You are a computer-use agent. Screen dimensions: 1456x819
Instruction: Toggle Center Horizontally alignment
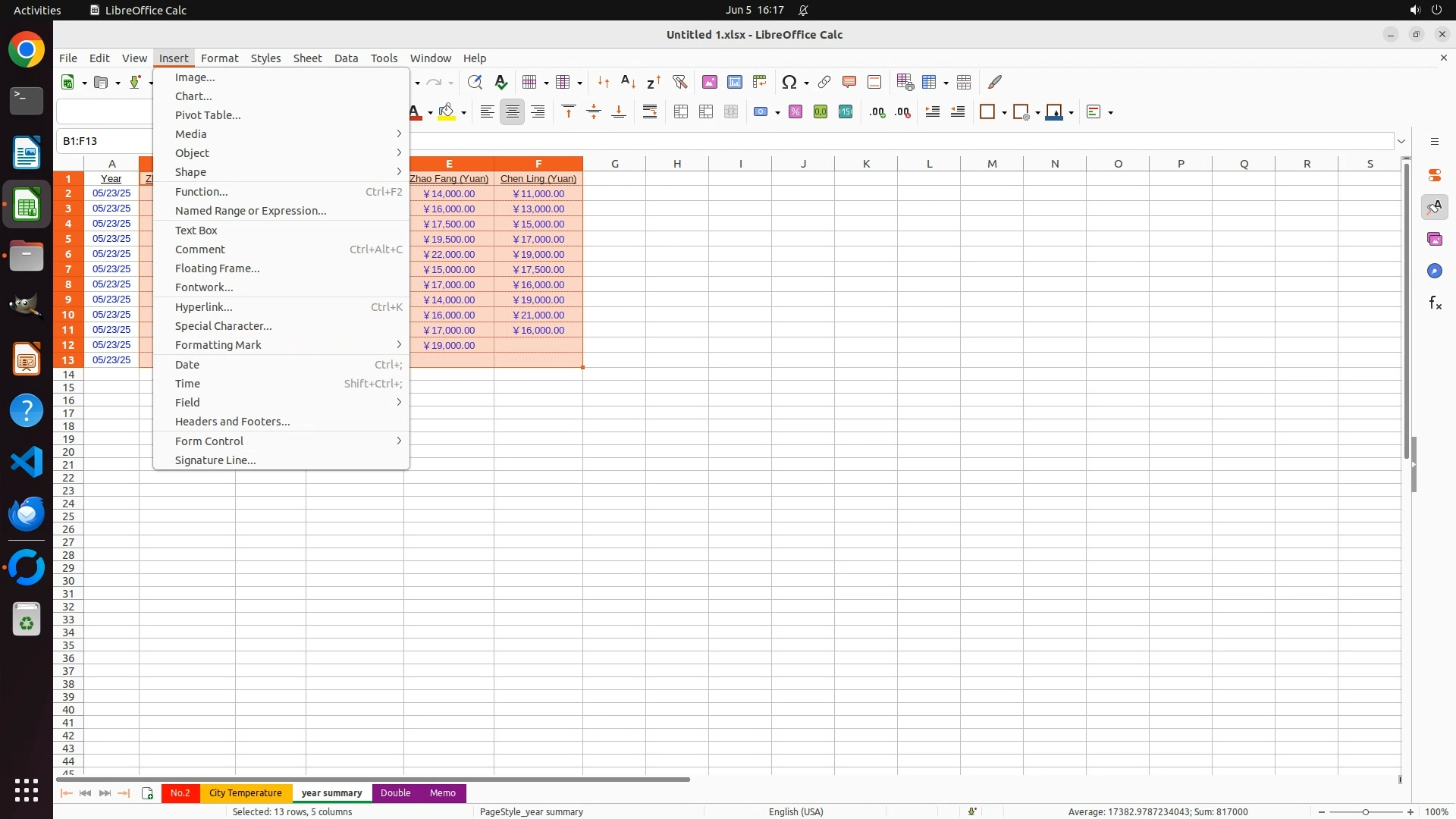[513, 112]
